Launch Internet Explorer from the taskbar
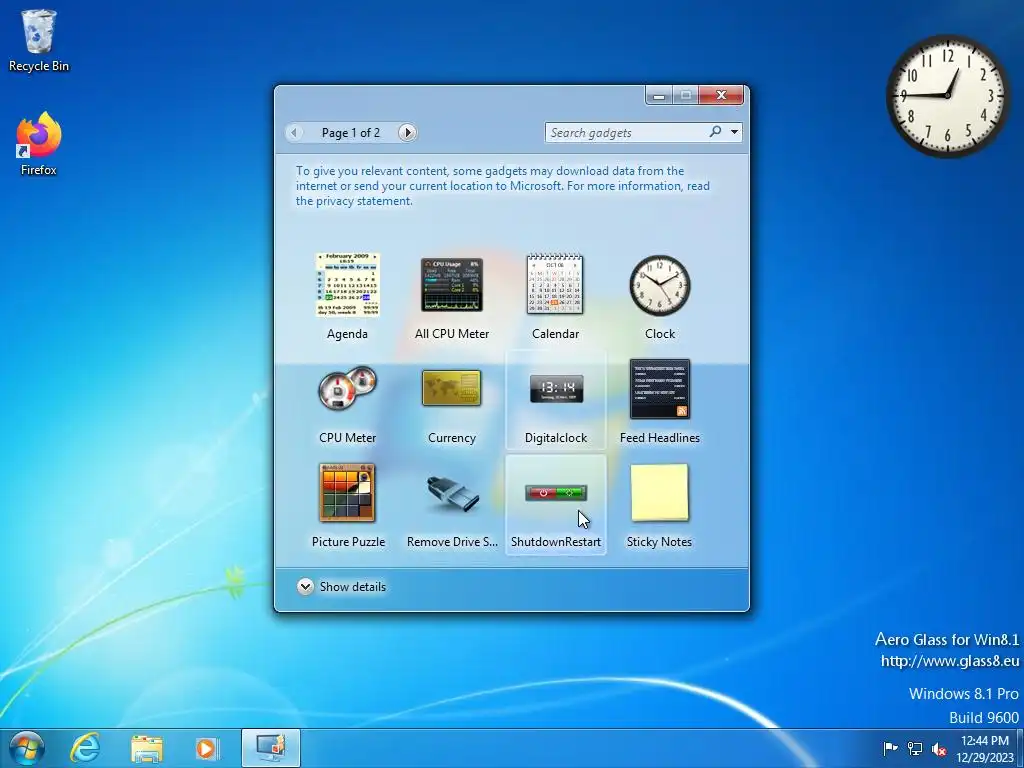Image resolution: width=1024 pixels, height=768 pixels. 86,748
